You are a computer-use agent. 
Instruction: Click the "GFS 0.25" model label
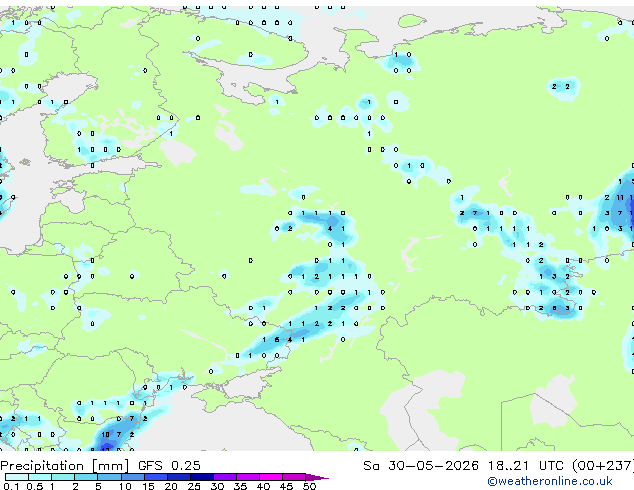coord(169,466)
